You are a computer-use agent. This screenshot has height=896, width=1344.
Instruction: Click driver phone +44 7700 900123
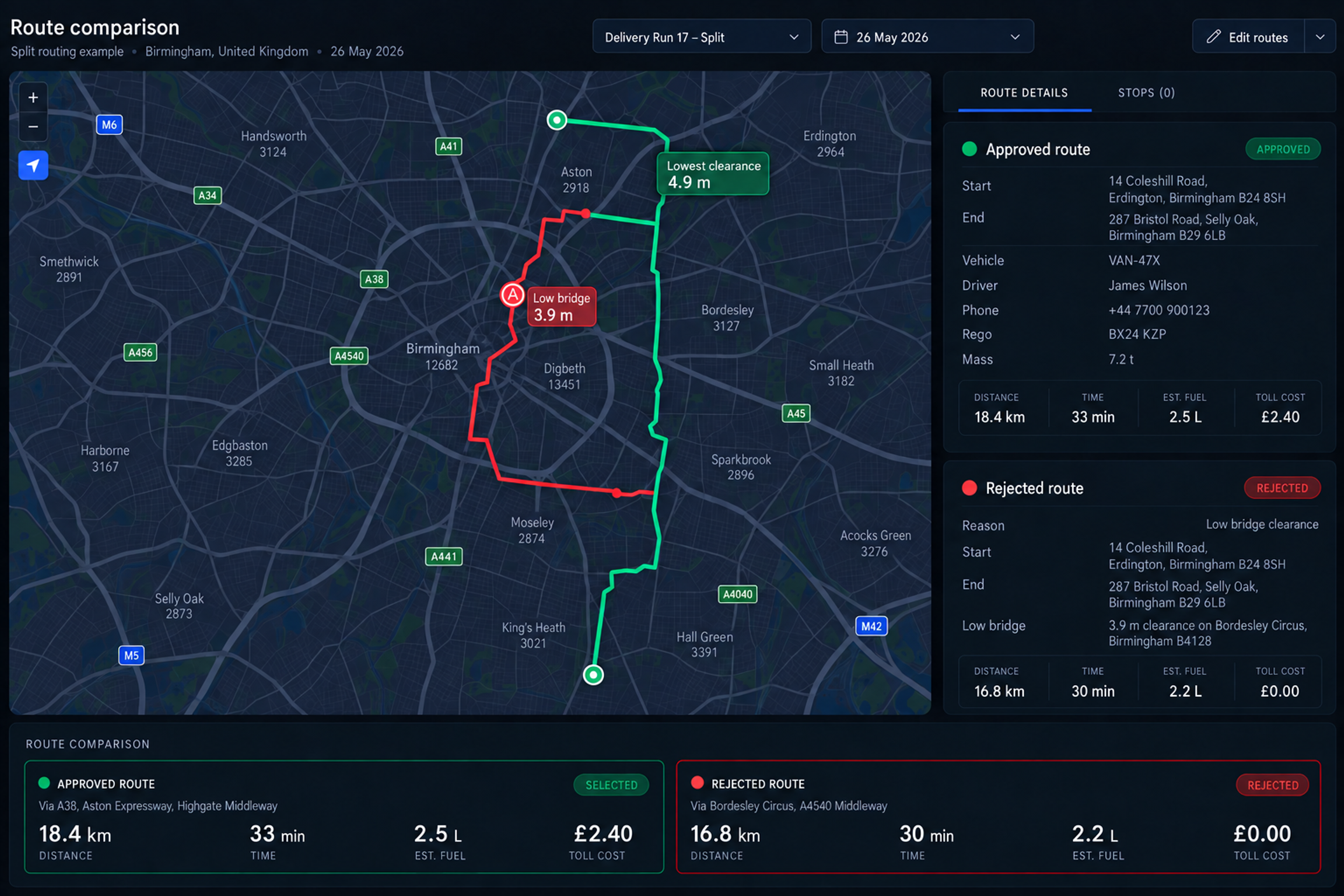pyautogui.click(x=1159, y=310)
